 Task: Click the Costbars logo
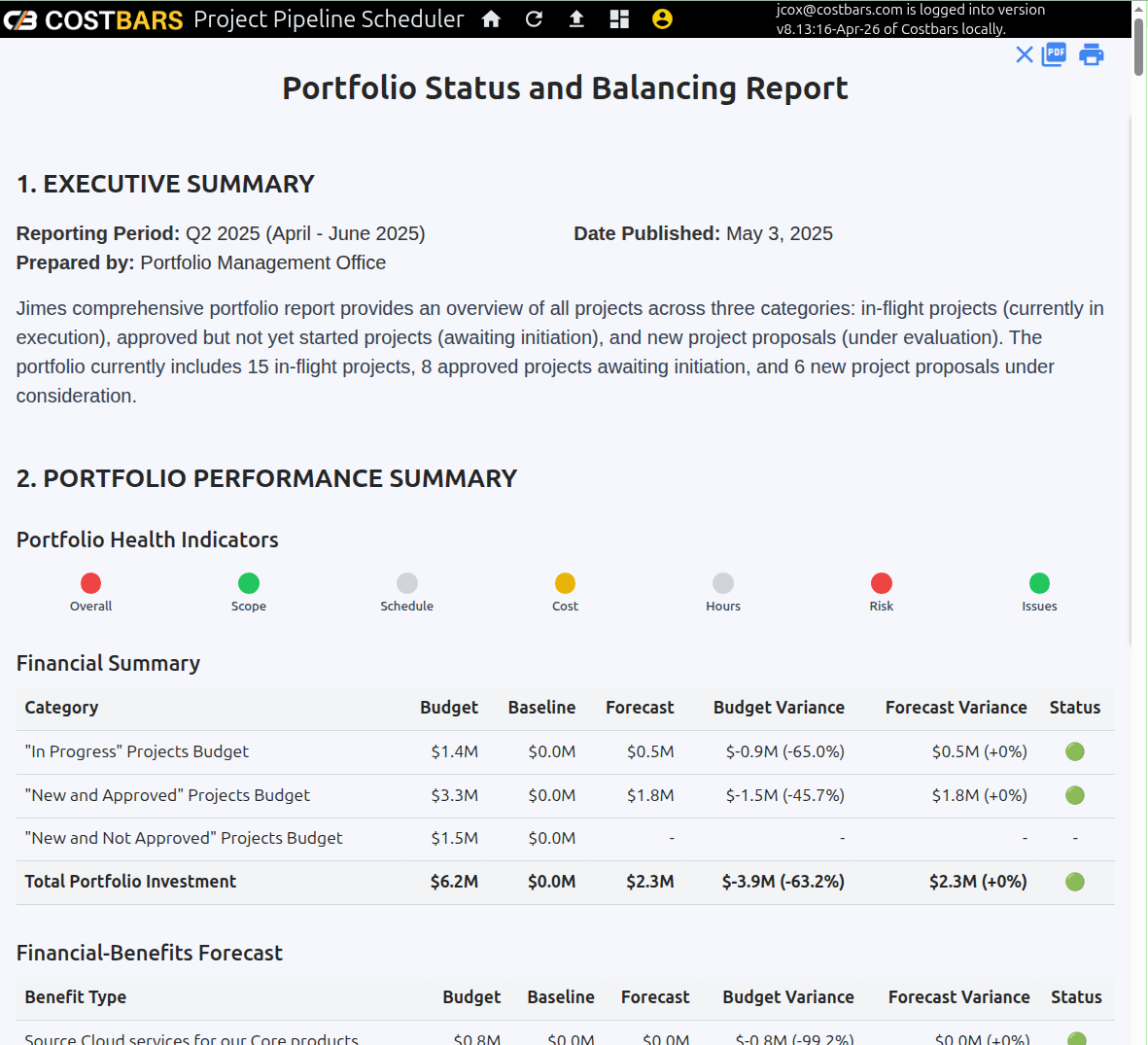click(93, 19)
